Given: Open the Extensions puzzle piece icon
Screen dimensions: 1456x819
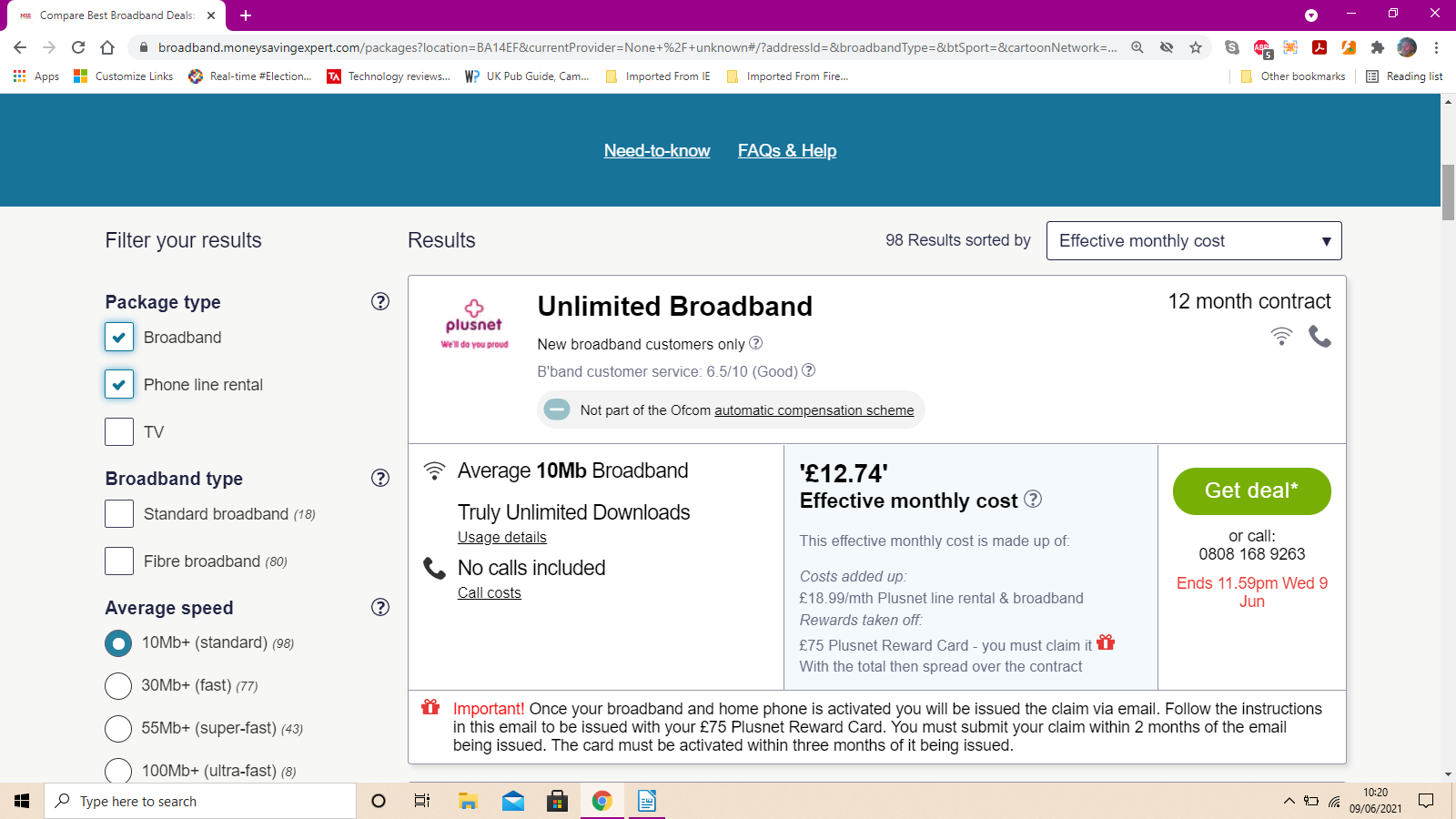Looking at the screenshot, I should pos(1378,47).
